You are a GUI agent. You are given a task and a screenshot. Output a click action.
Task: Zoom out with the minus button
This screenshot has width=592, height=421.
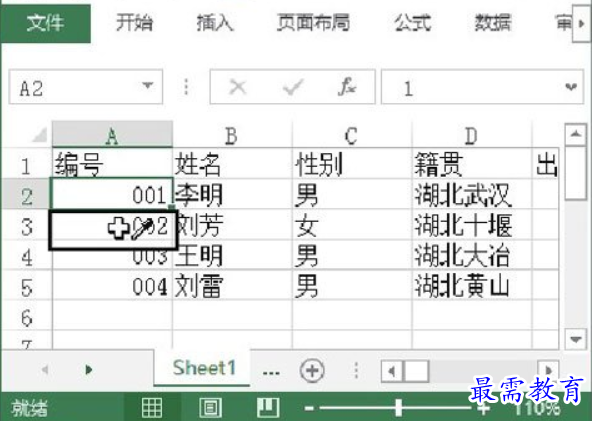pyautogui.click(x=309, y=408)
